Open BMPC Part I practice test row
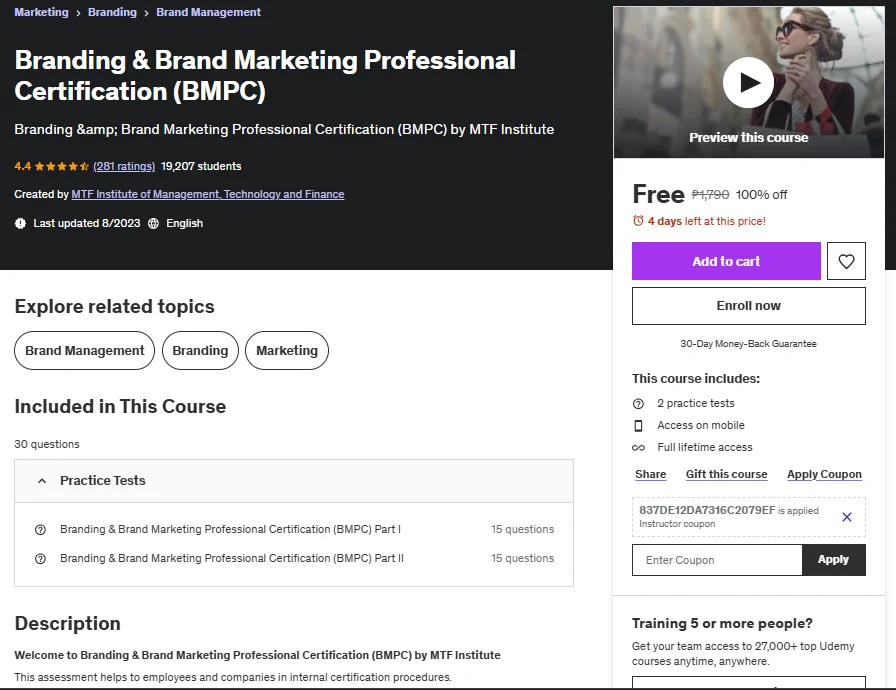 coord(294,529)
